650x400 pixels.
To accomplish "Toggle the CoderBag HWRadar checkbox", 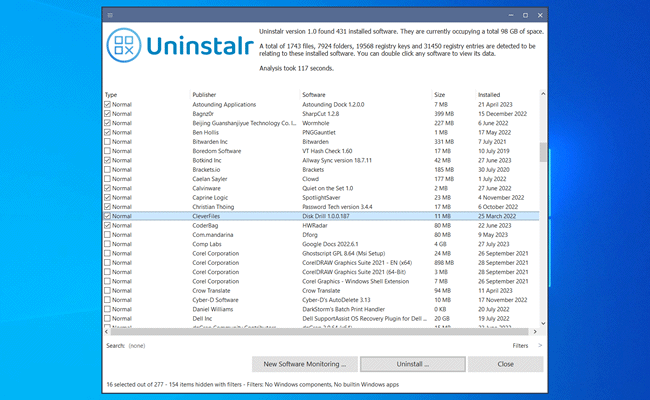I will (x=107, y=225).
